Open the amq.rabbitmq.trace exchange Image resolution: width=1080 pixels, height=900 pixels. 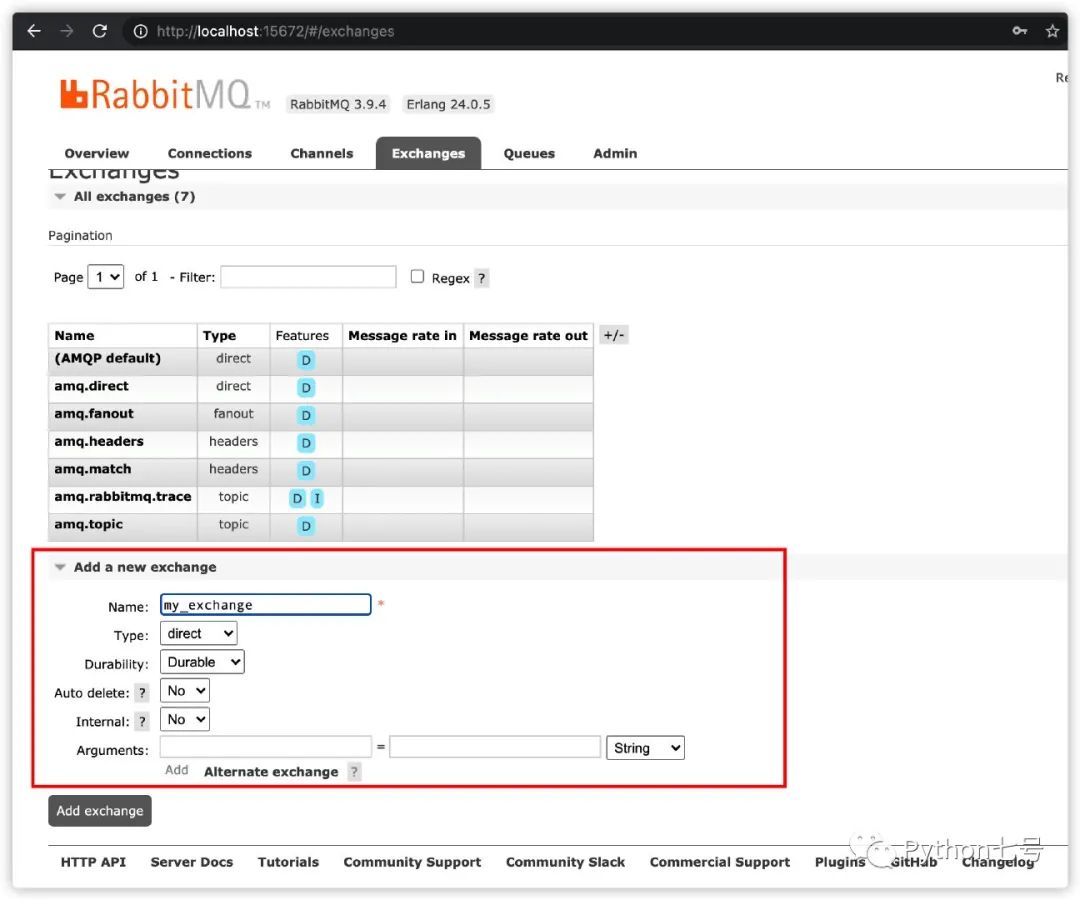tap(123, 496)
